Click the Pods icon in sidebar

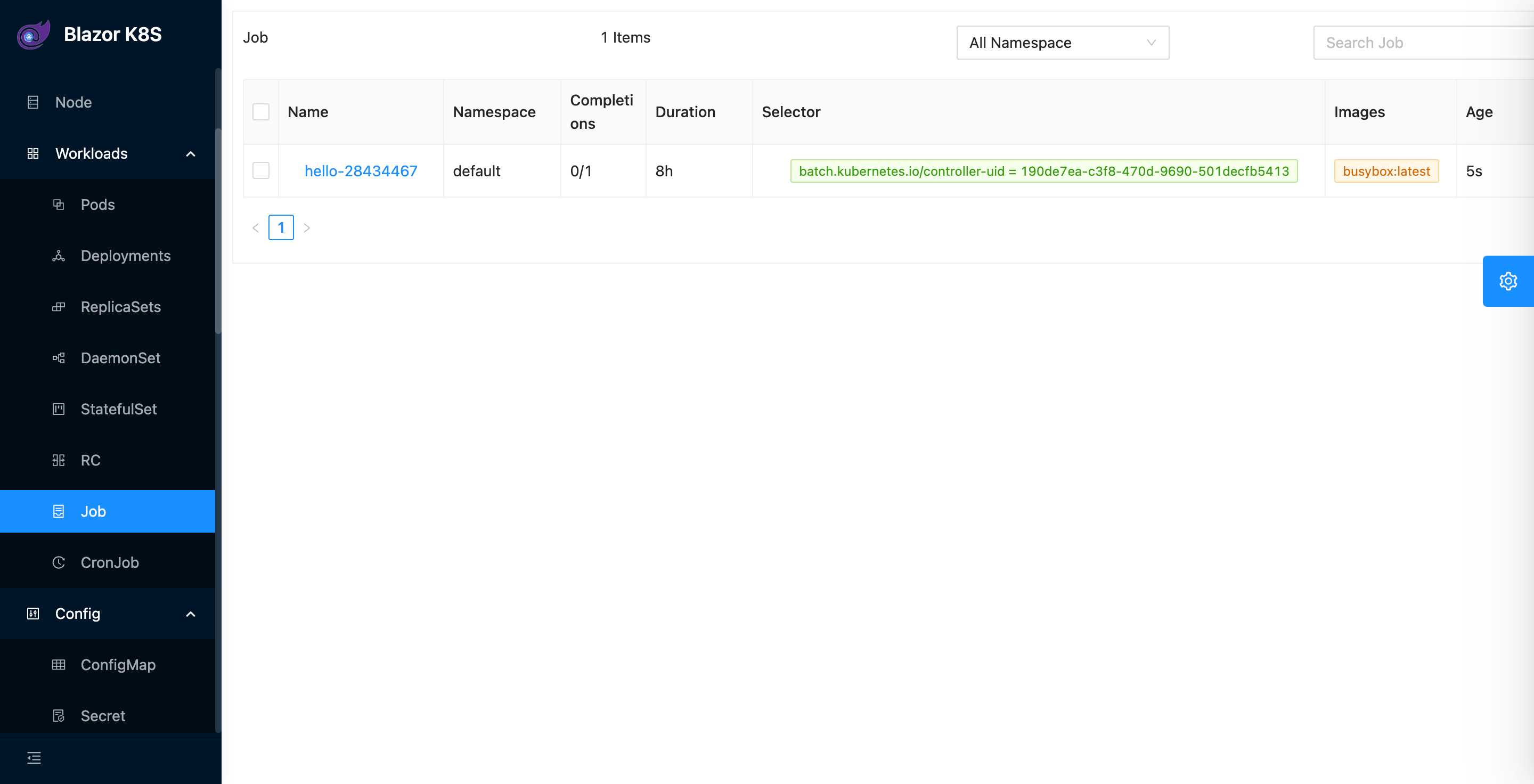[59, 205]
